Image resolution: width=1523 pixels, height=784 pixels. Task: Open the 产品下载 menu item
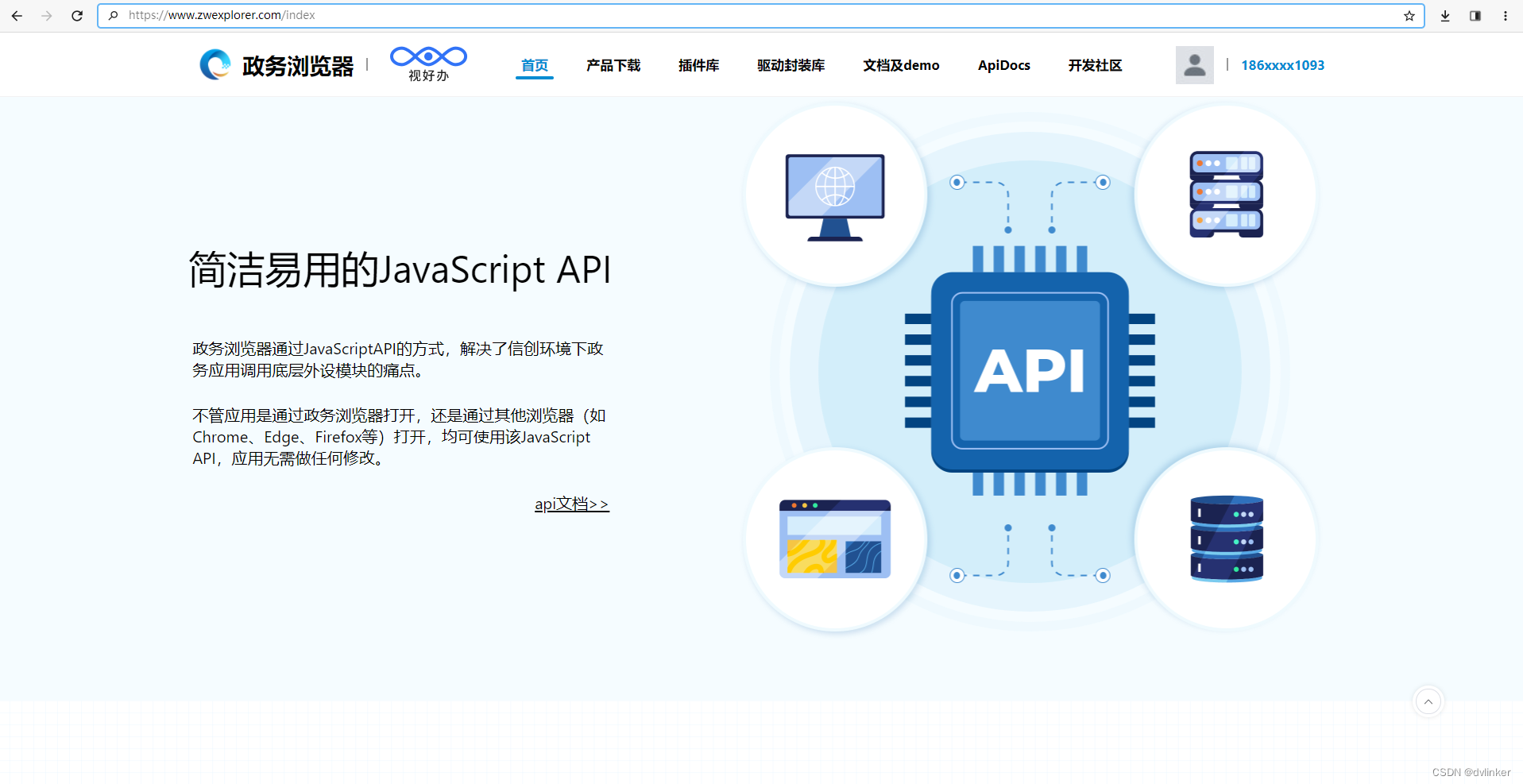[x=613, y=65]
